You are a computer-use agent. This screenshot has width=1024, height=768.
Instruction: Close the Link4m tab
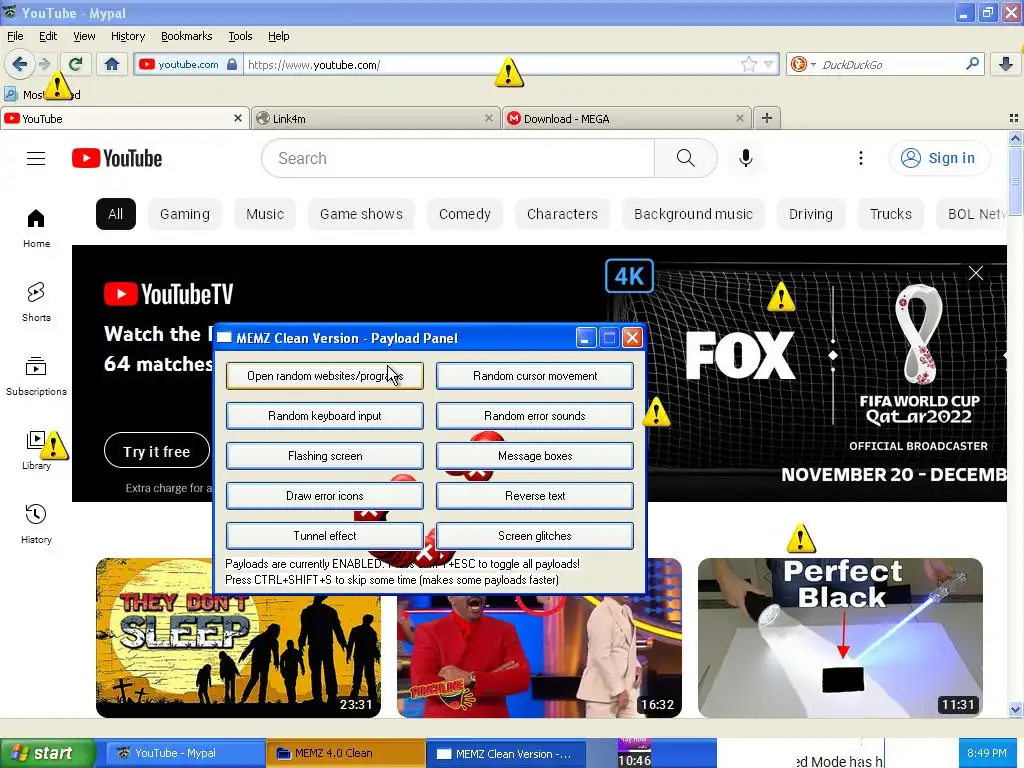click(488, 118)
